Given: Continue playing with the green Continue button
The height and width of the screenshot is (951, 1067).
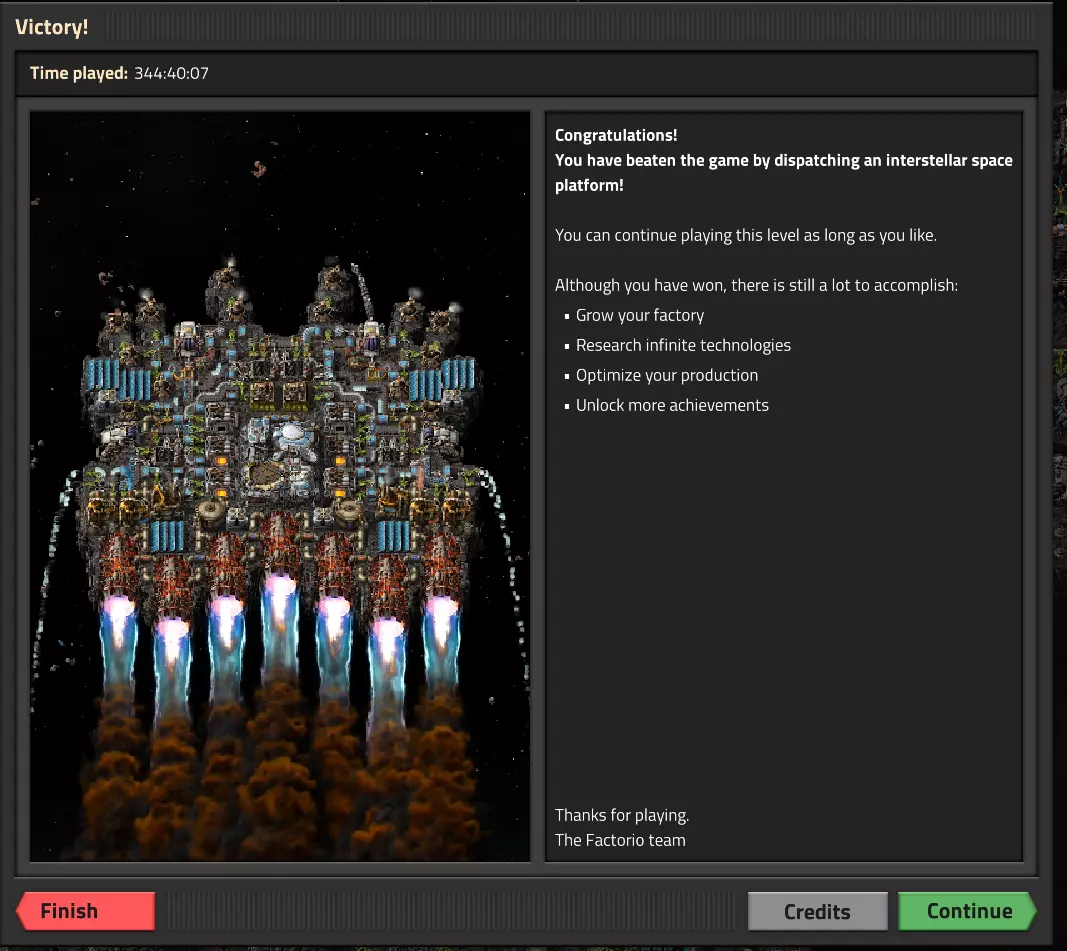Looking at the screenshot, I should tap(968, 911).
